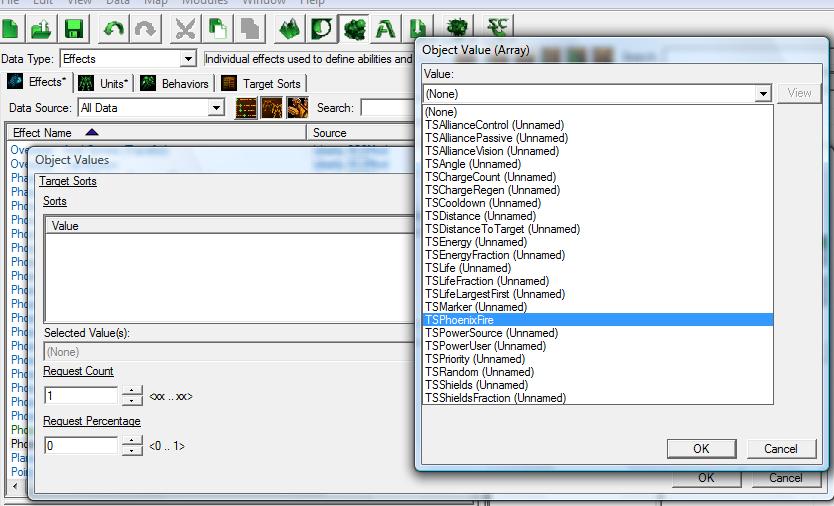Select TSPowerSource (Unnamed)
Screen dimensions: 834x506
click(598, 333)
